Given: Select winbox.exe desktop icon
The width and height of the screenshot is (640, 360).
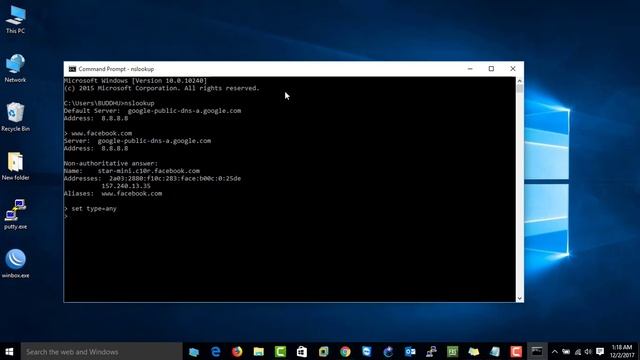Looking at the screenshot, I should point(16,264).
